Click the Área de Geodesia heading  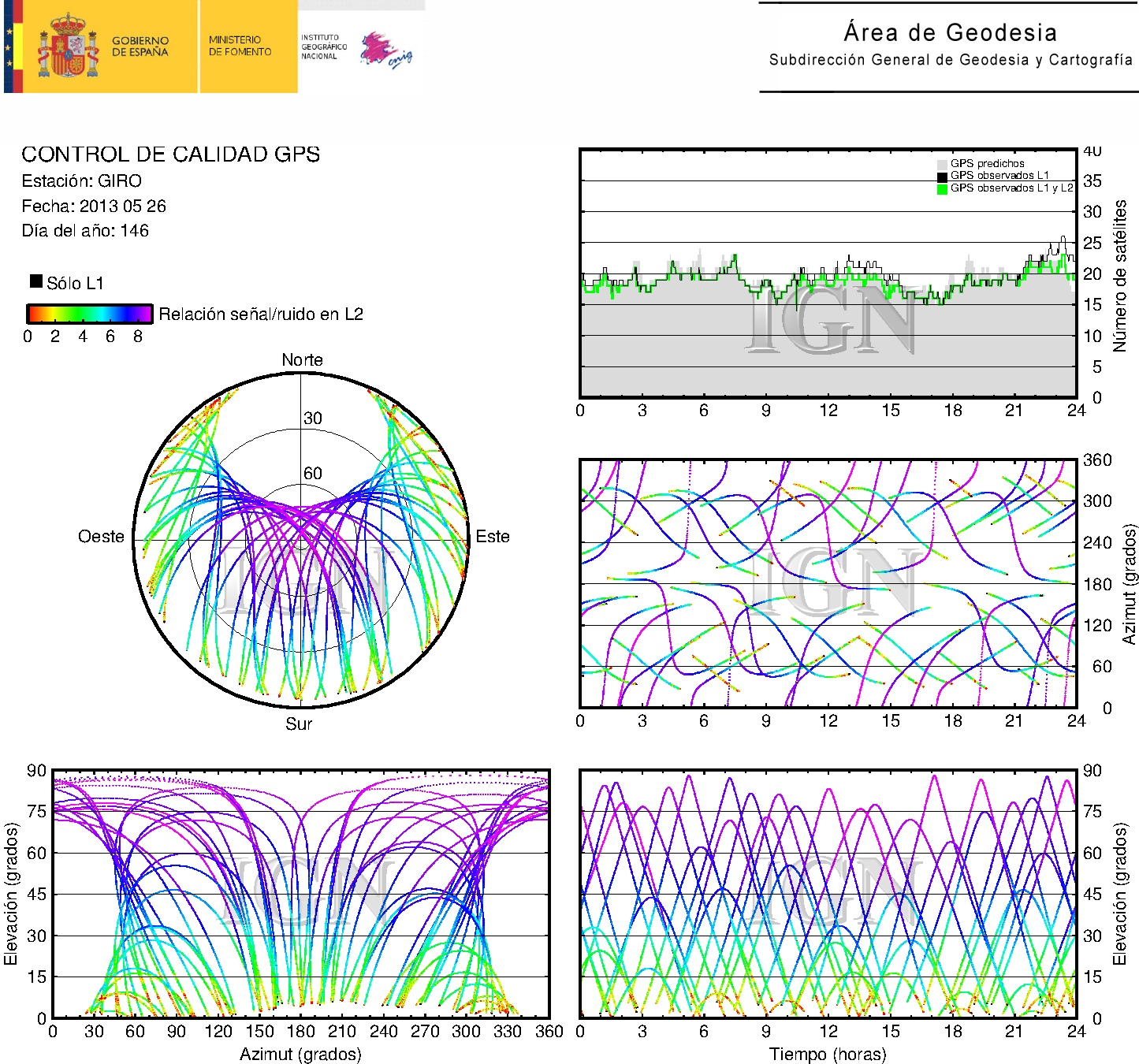[x=950, y=32]
